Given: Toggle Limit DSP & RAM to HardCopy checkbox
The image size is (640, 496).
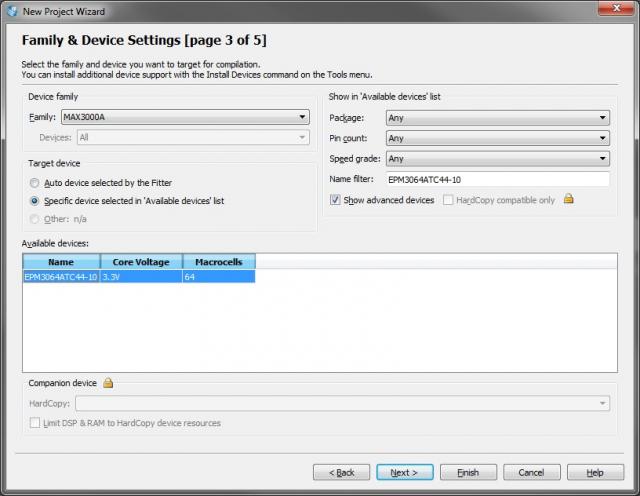Looking at the screenshot, I should (x=35, y=423).
